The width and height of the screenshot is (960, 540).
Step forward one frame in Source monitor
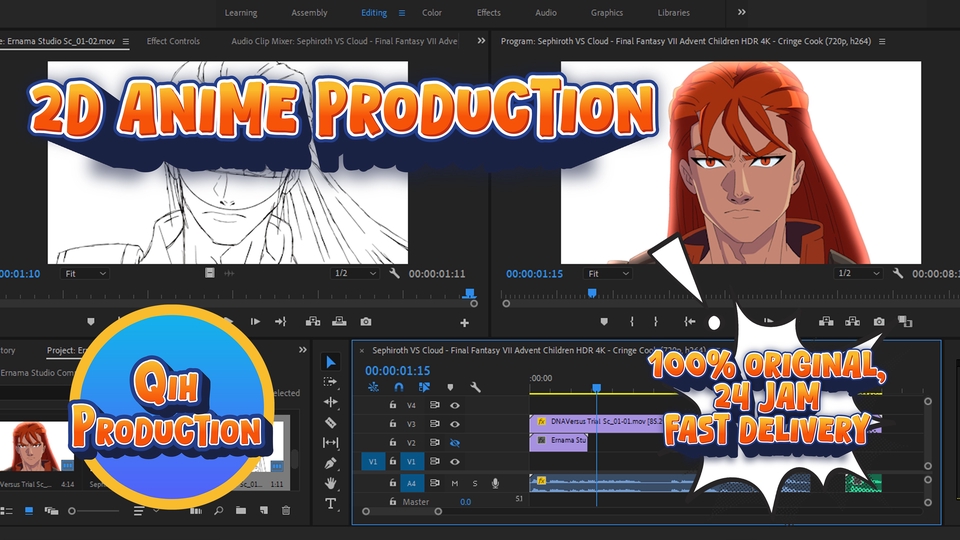255,321
